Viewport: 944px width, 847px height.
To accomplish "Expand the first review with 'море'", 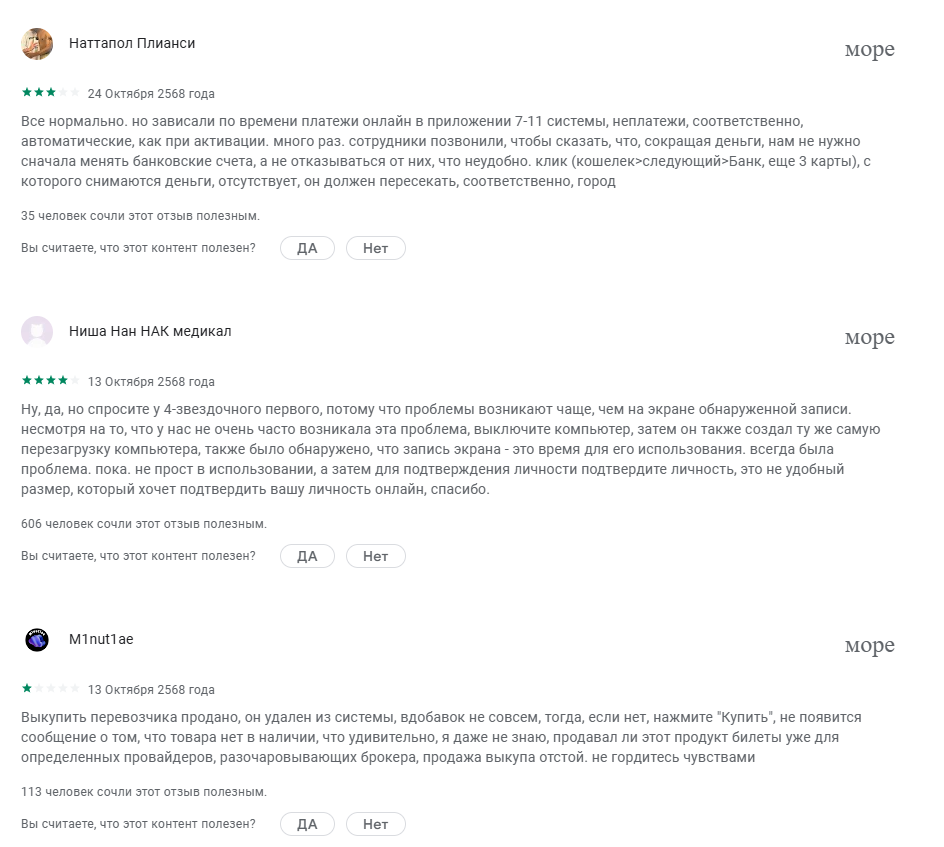I will 869,50.
